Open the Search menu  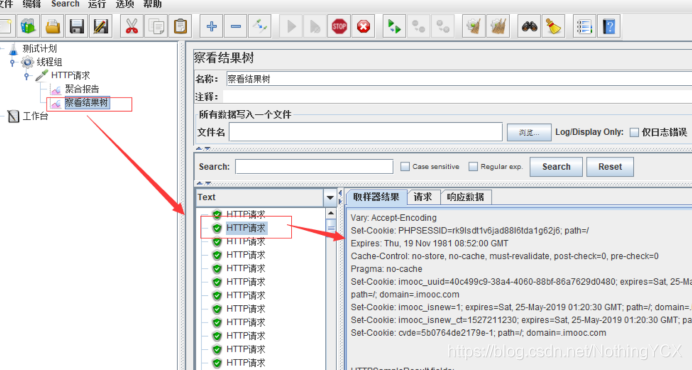pyautogui.click(x=65, y=4)
